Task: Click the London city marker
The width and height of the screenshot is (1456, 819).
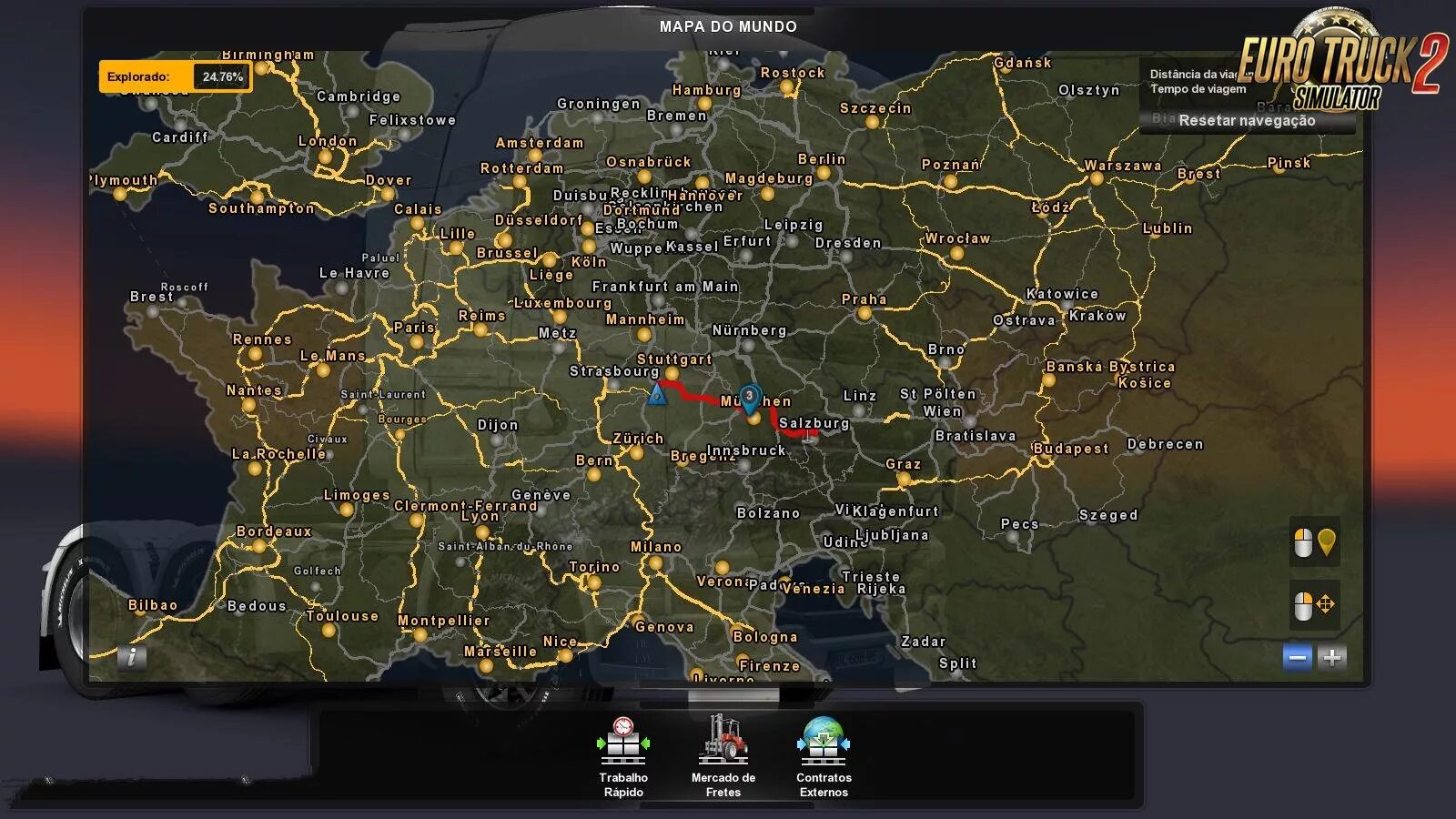Action: (x=325, y=157)
